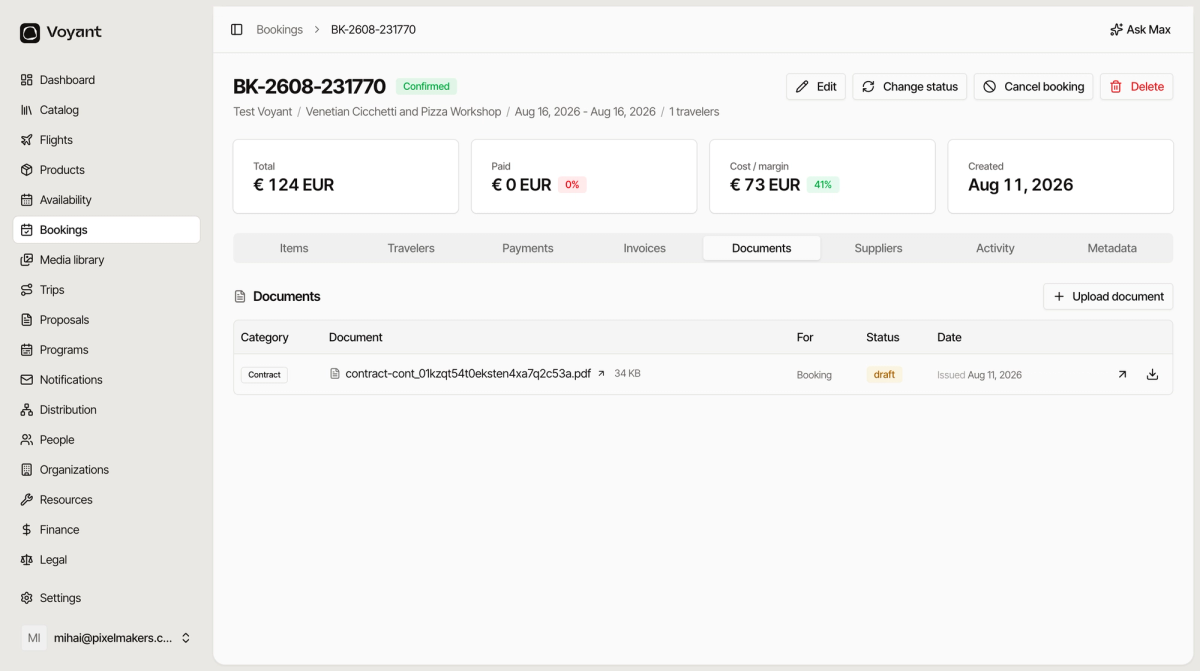Screen dimensions: 1200x671
Task: Switch to the Payments tab
Action: [528, 248]
